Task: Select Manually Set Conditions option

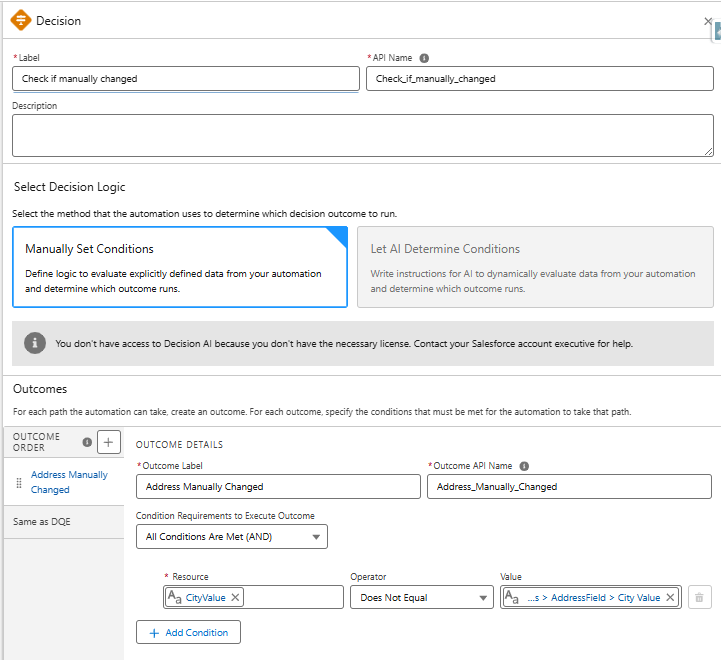Action: point(180,267)
